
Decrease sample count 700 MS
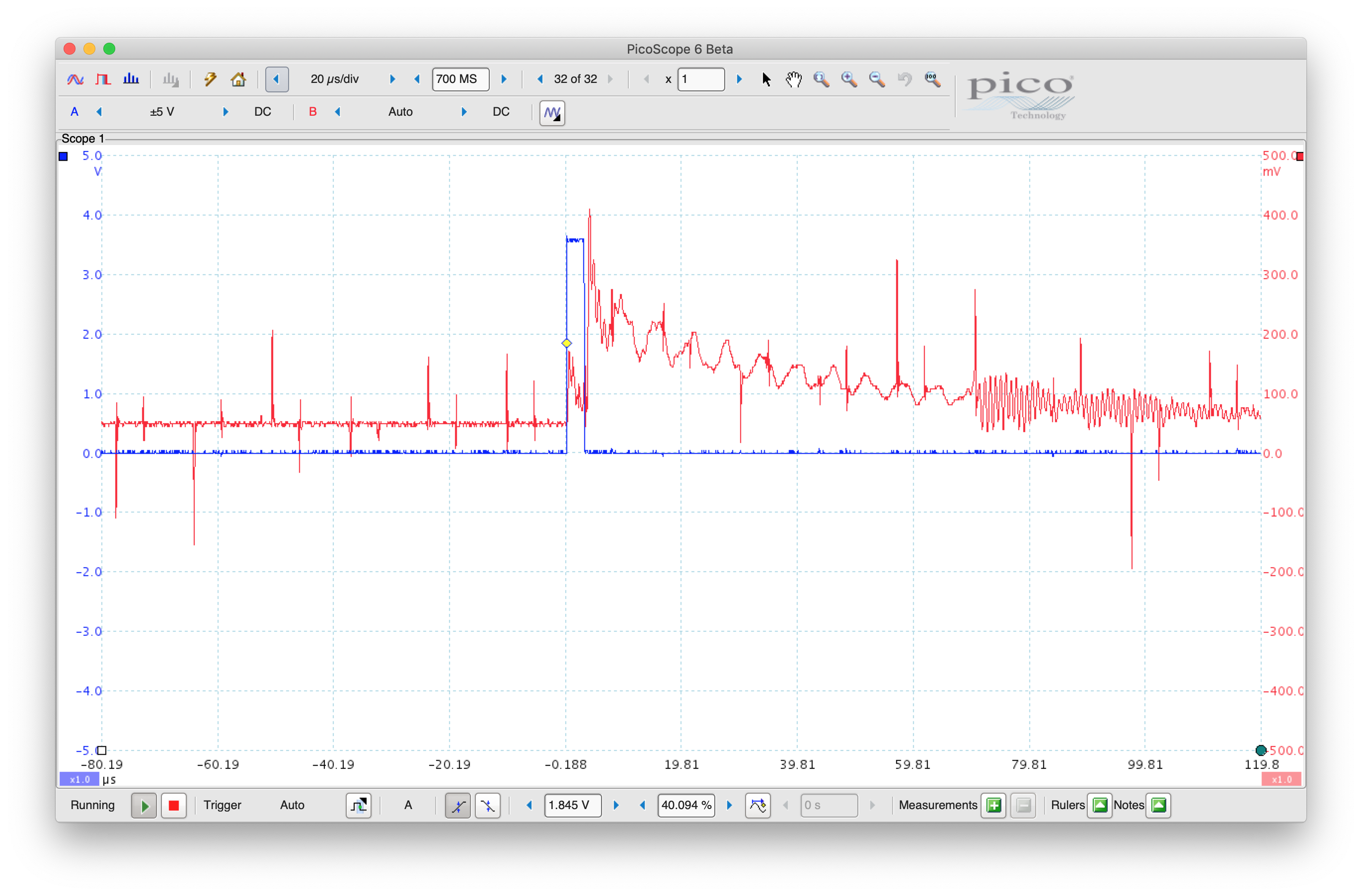coord(417,79)
